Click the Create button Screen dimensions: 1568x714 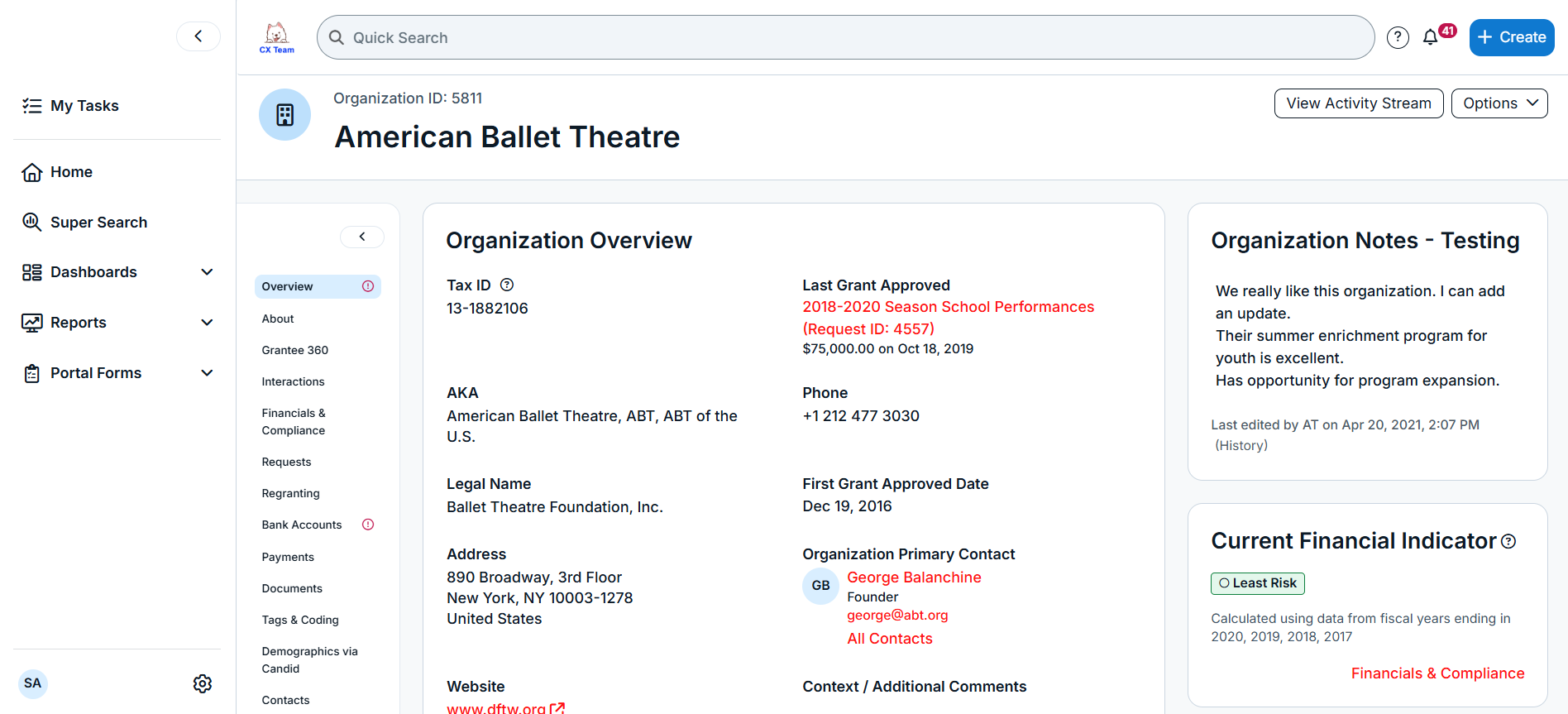click(x=1512, y=37)
